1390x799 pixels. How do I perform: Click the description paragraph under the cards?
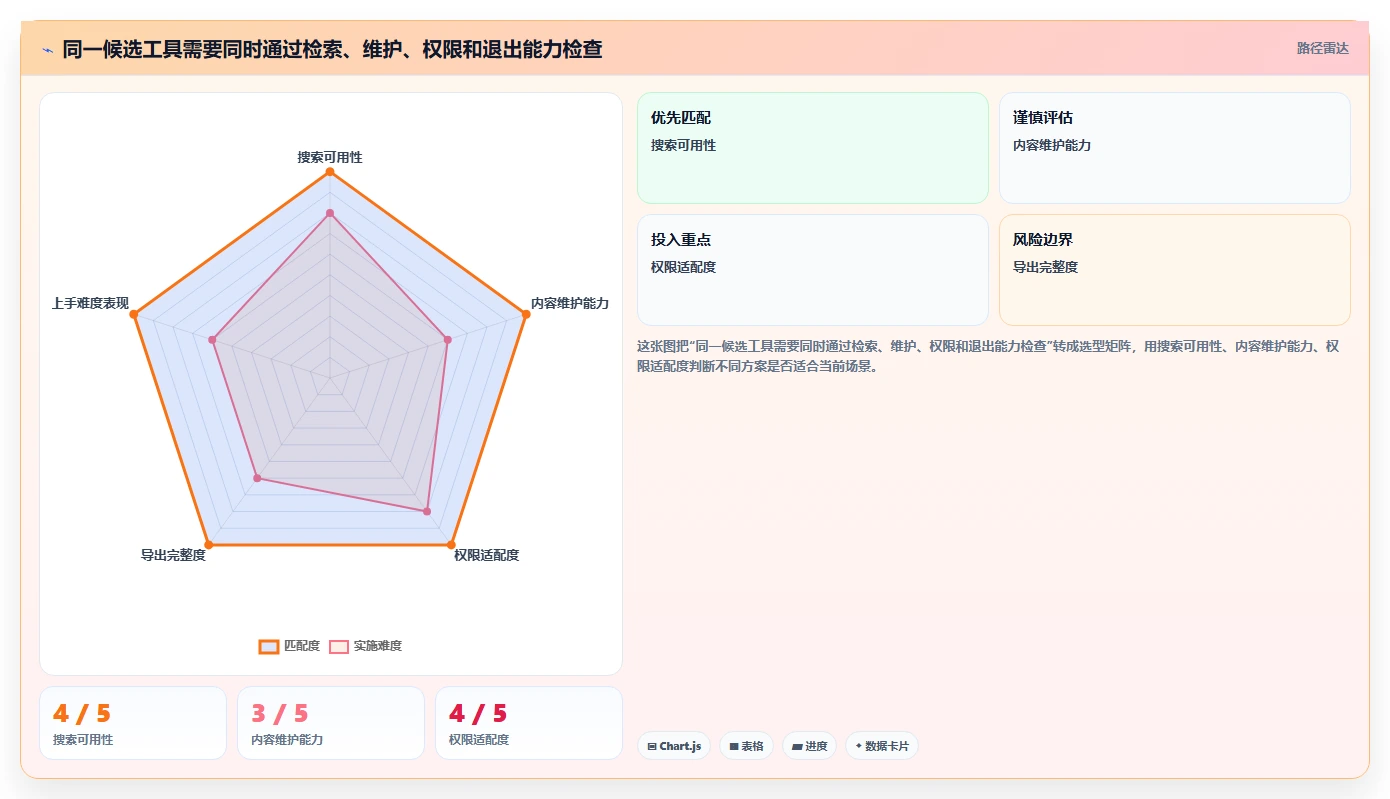point(988,356)
